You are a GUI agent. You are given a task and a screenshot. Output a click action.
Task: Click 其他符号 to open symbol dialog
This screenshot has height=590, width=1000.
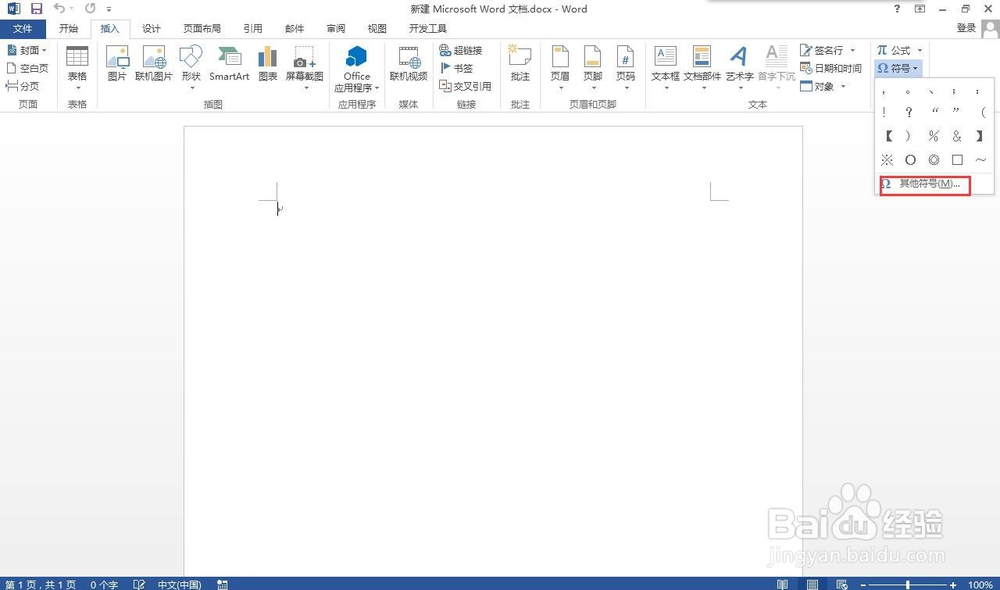click(x=921, y=184)
